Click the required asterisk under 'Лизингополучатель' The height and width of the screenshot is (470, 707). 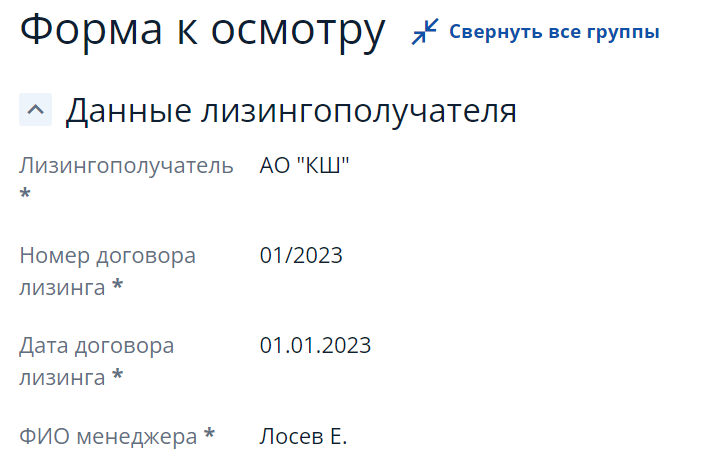[x=25, y=194]
